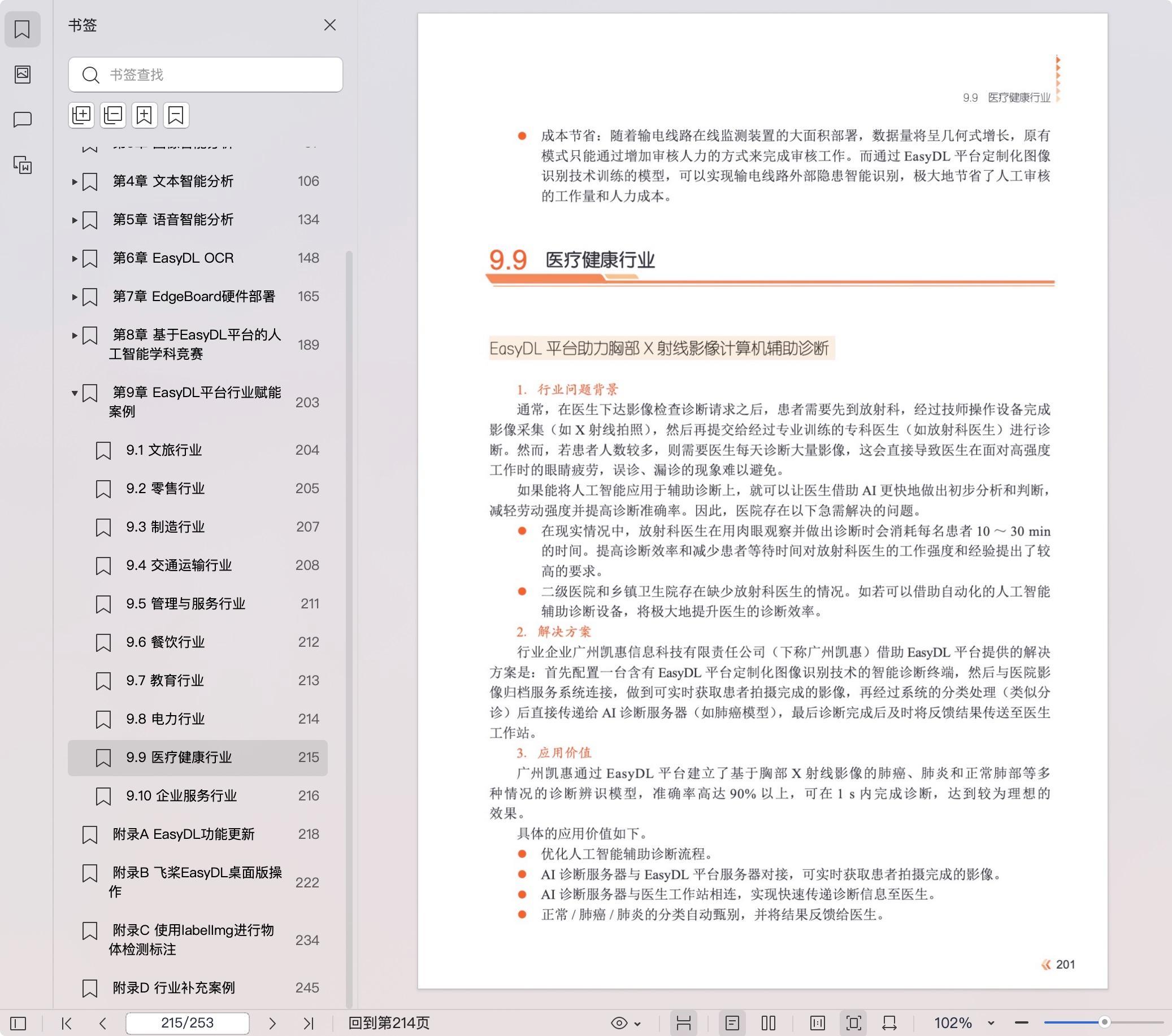Click subheading 1. 行业问题背景
Viewport: 1172px width, 1036px height.
tap(567, 390)
